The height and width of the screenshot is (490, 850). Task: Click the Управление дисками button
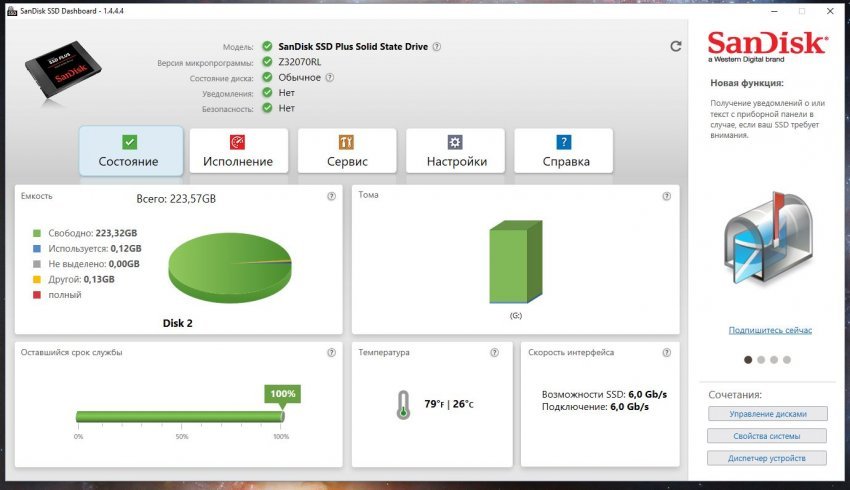click(x=768, y=414)
